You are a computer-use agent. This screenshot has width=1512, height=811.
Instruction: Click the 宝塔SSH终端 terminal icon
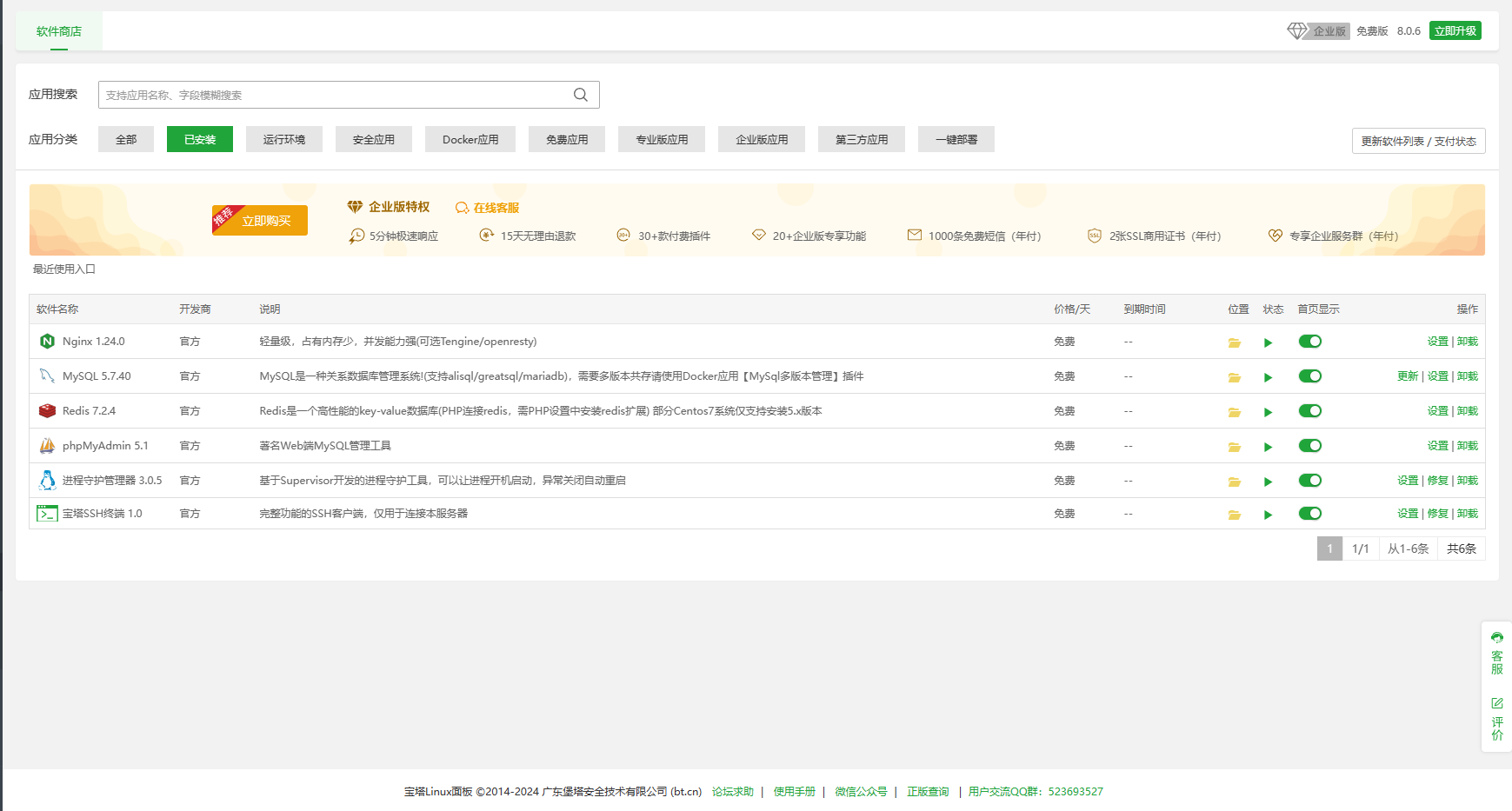47,514
